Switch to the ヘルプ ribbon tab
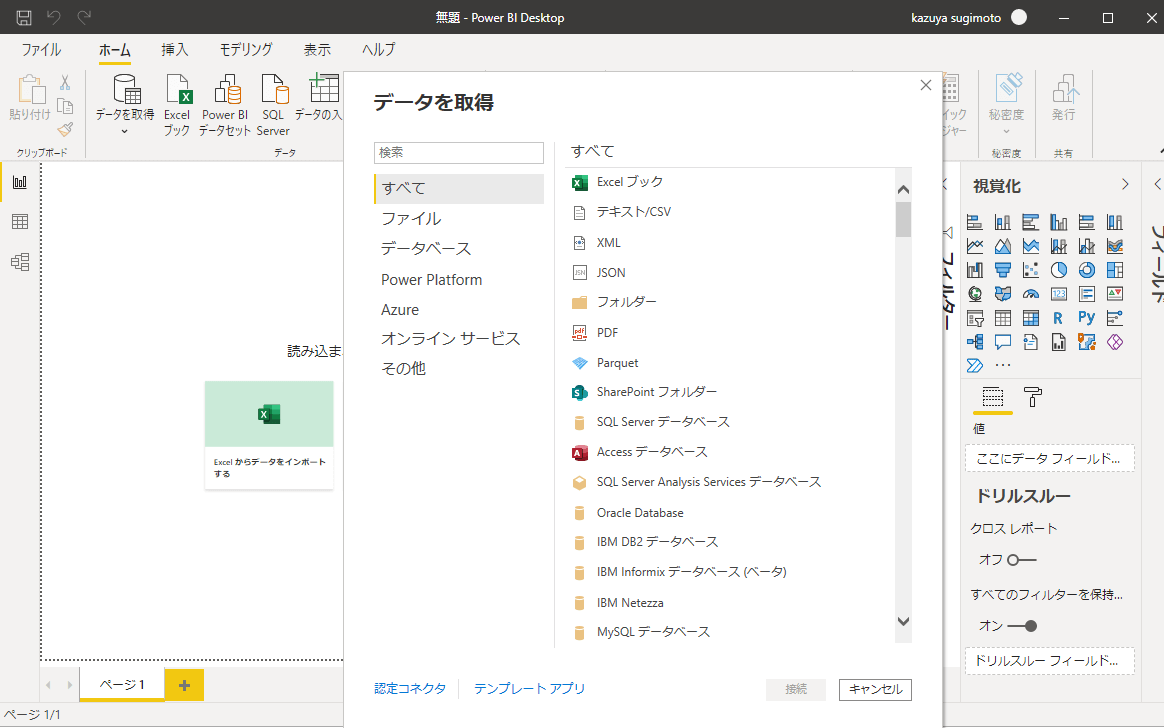Image resolution: width=1164 pixels, height=728 pixels. (x=379, y=50)
